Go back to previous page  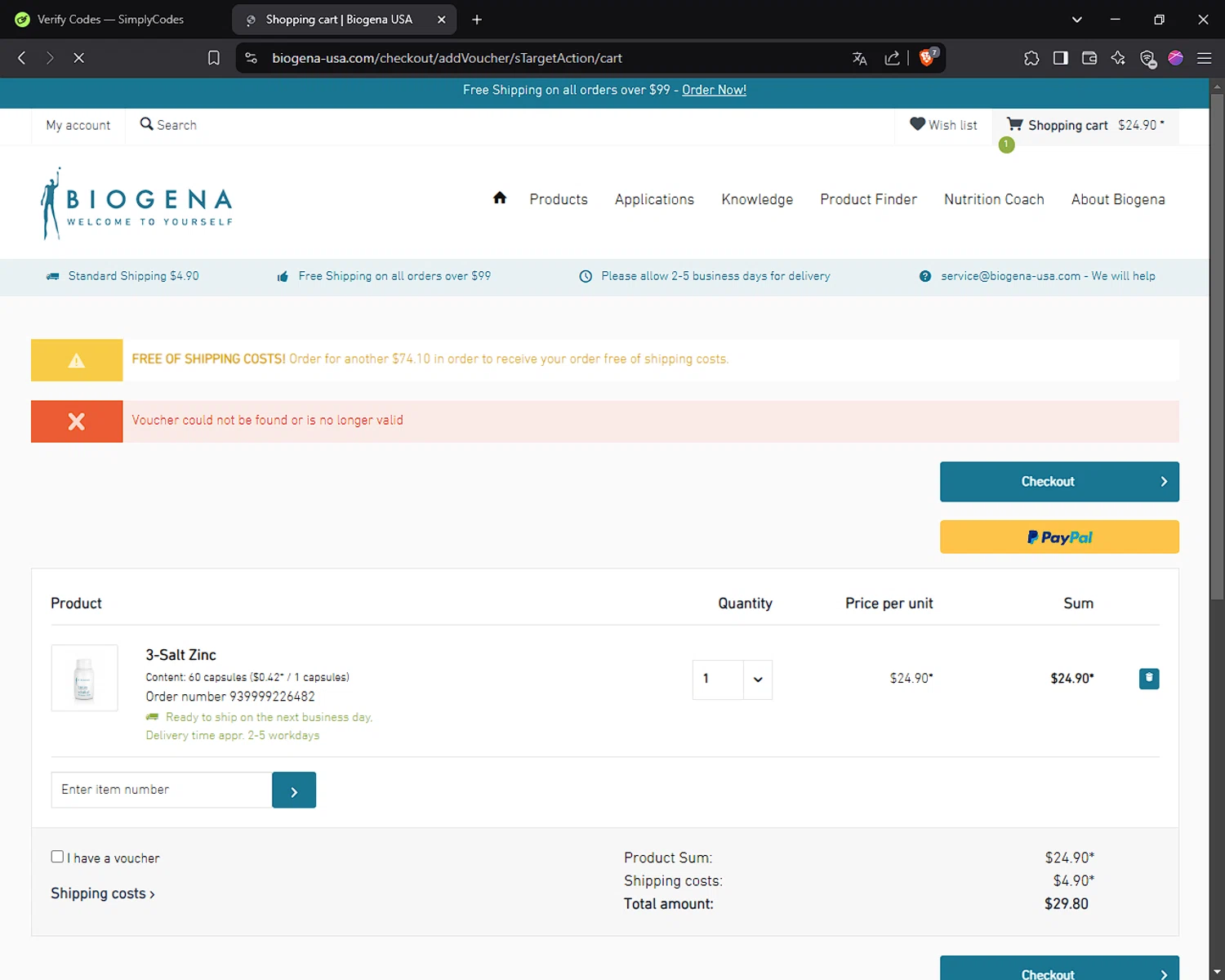(22, 58)
